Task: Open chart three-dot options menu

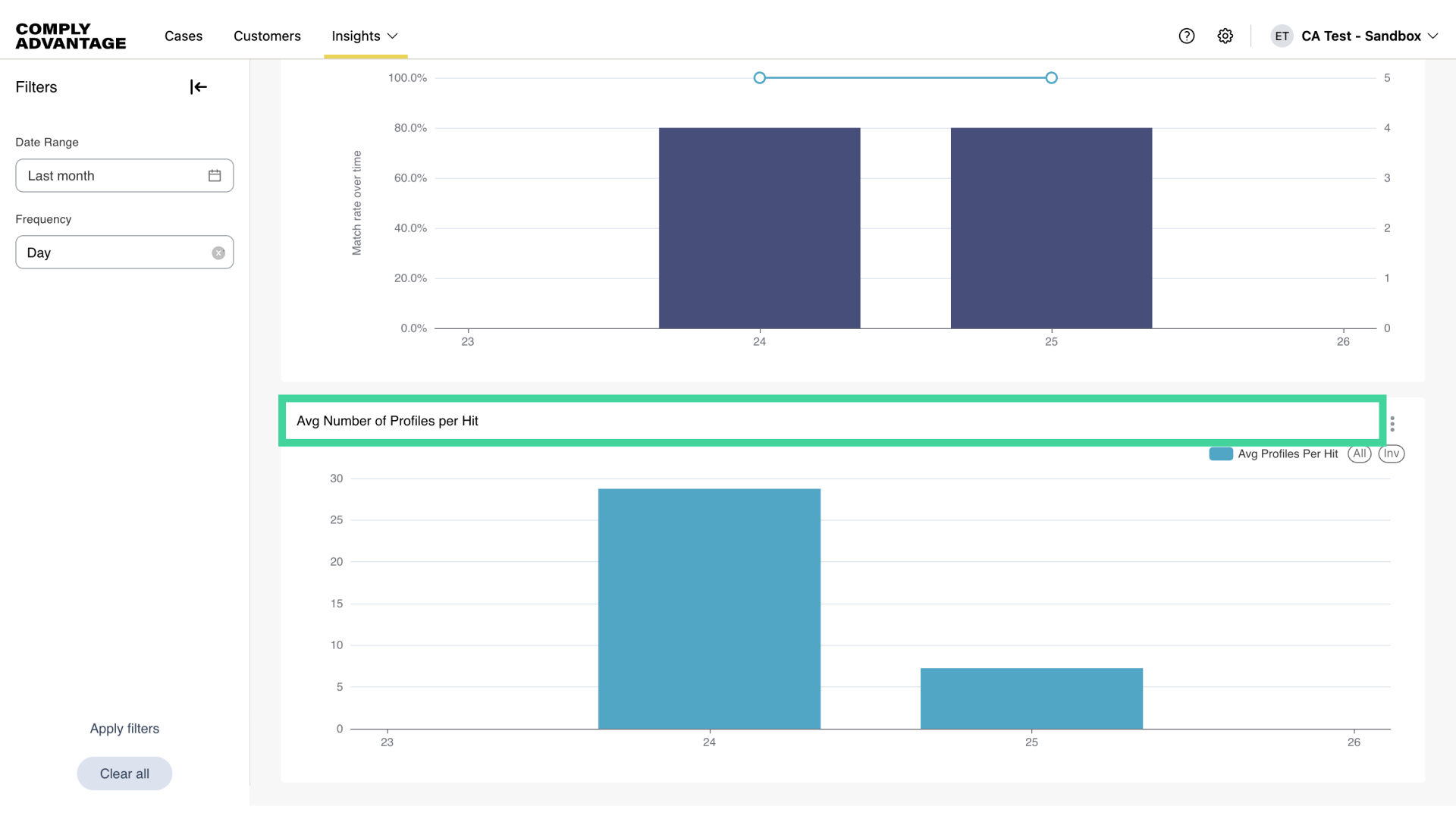Action: [1392, 424]
